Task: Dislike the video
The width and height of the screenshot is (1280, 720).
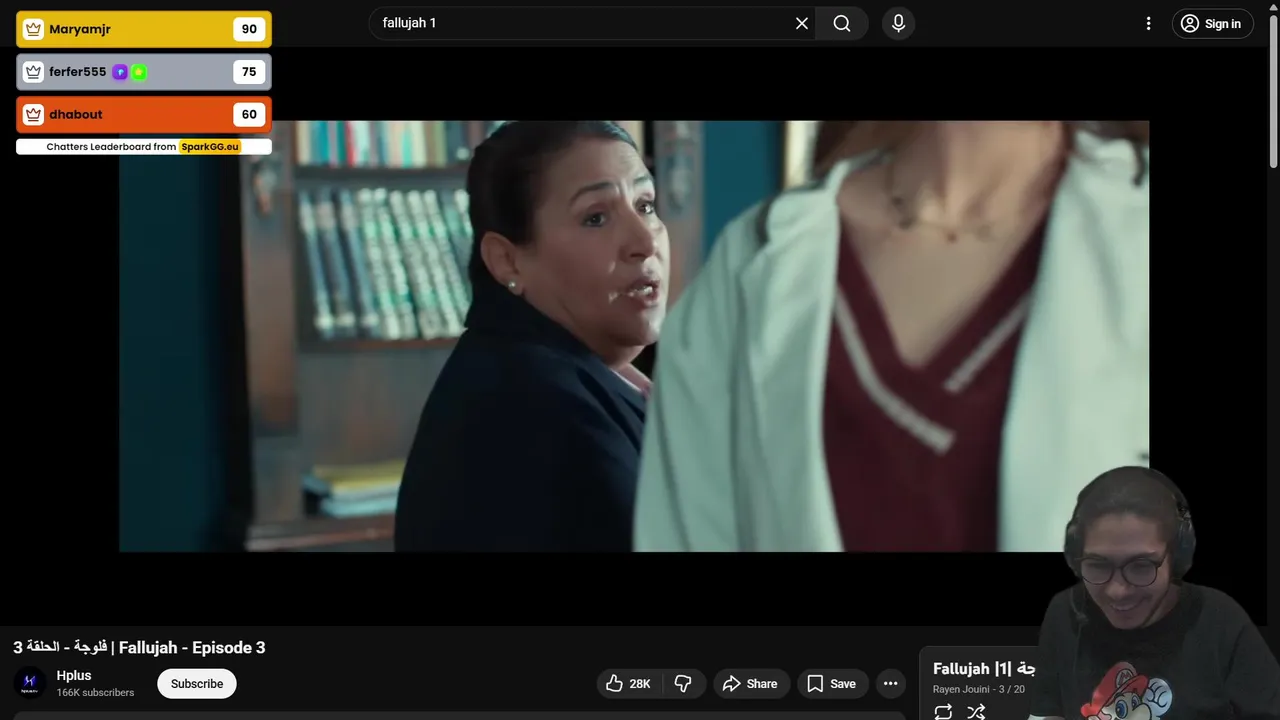Action: 684,684
